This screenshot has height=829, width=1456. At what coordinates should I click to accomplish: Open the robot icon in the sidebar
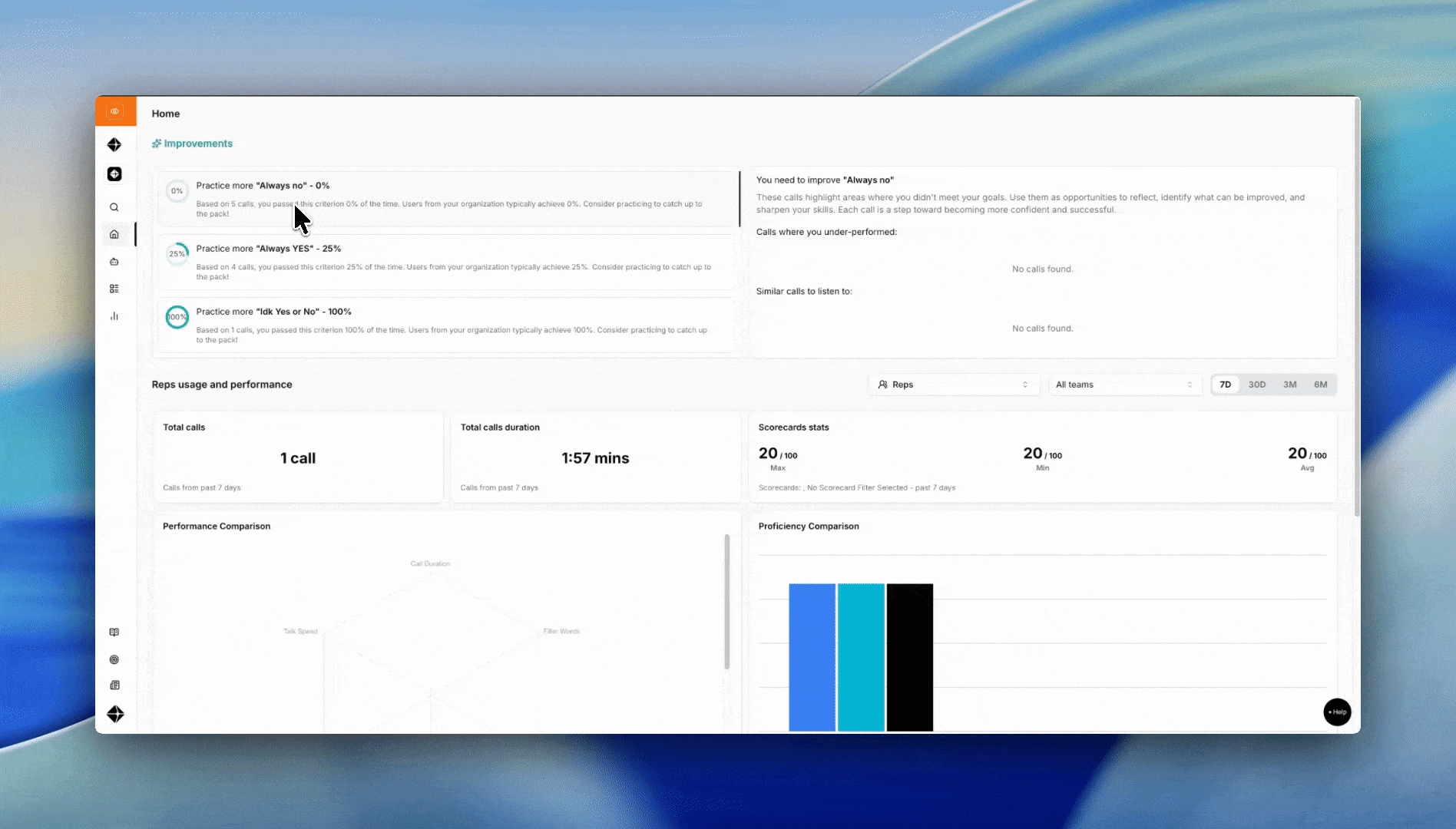[x=114, y=262]
